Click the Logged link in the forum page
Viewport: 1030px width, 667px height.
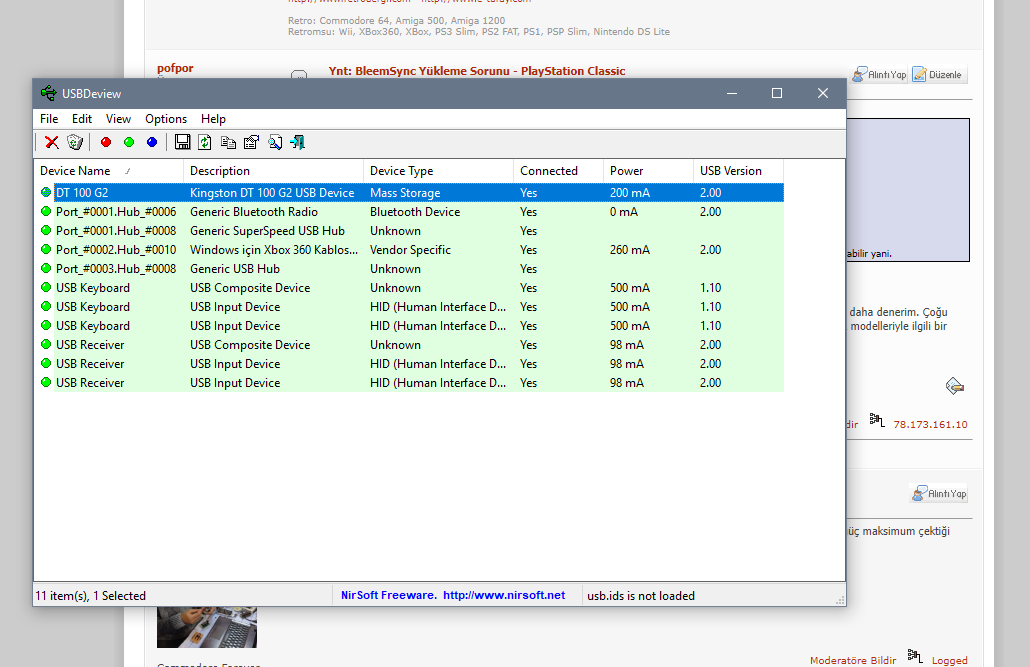coord(949,660)
